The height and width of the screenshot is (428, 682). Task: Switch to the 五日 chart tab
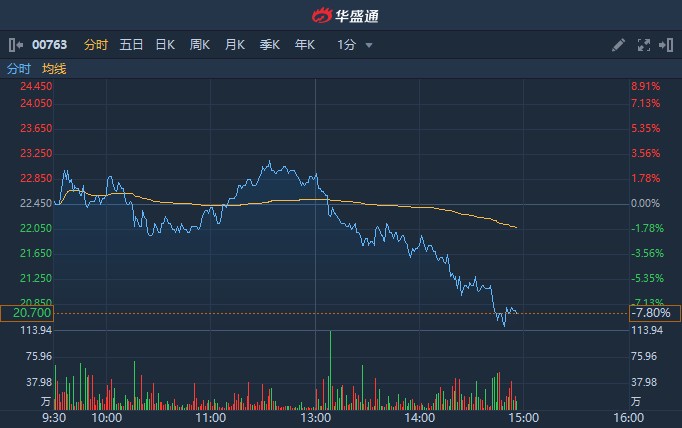[x=131, y=44]
